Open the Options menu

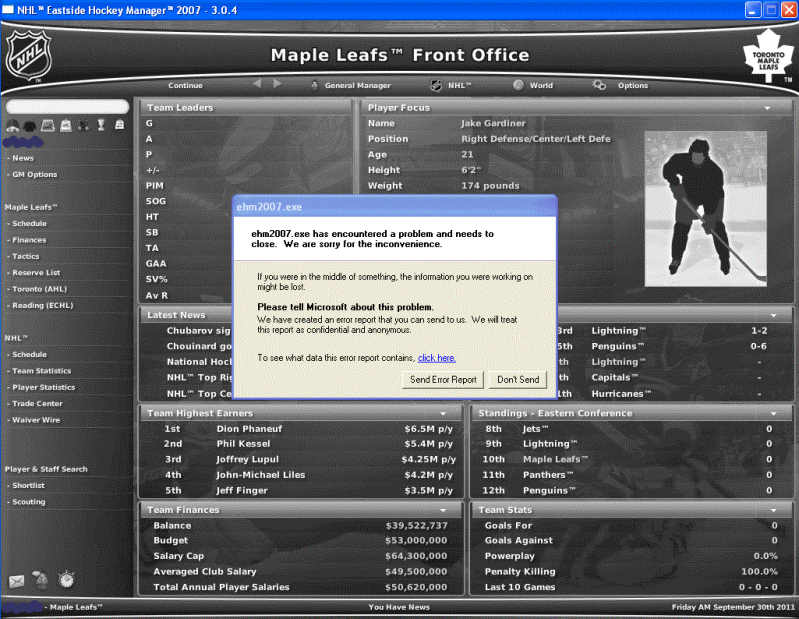click(633, 86)
